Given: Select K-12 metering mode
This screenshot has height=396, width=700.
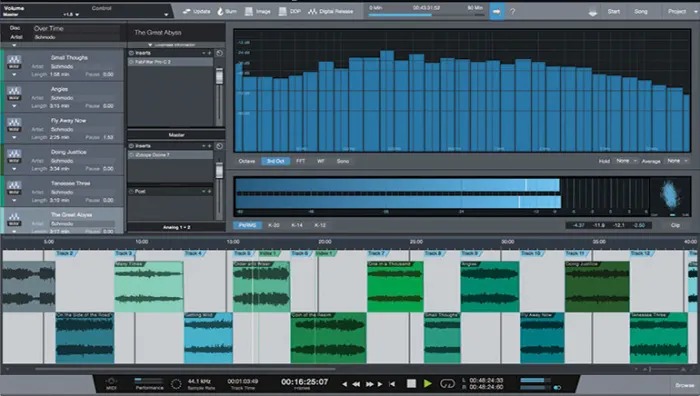Looking at the screenshot, I should click(320, 225).
